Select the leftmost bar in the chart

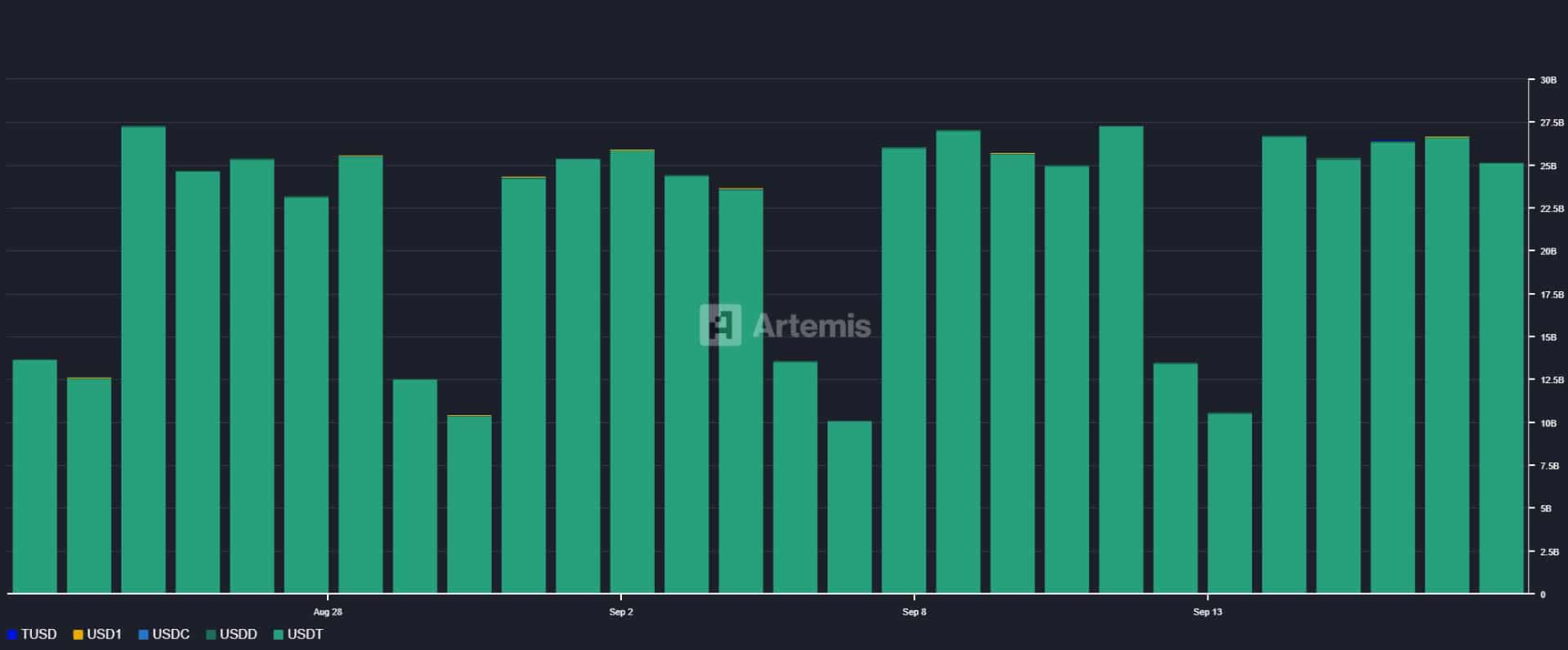tap(35, 478)
